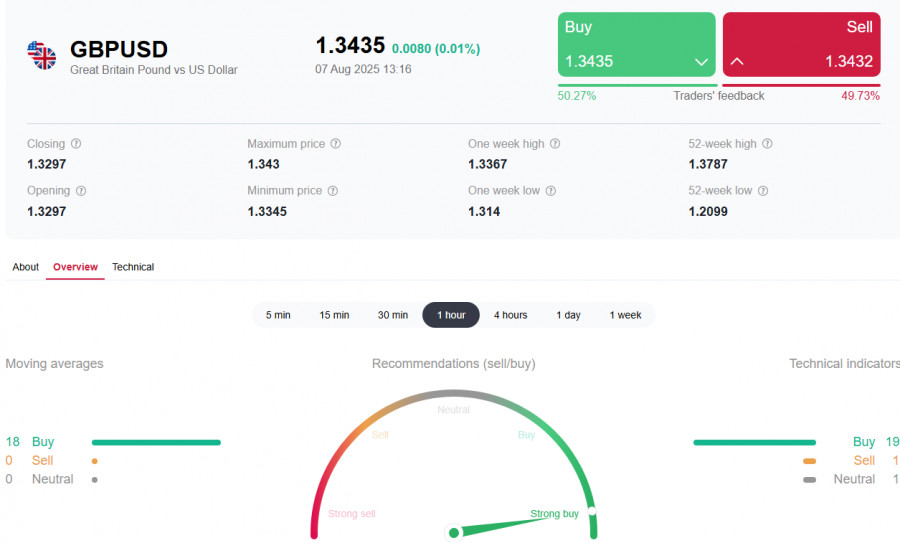Click the red Sell 1.3432 button
Image resolution: width=900 pixels, height=543 pixels.
pyautogui.click(x=801, y=44)
